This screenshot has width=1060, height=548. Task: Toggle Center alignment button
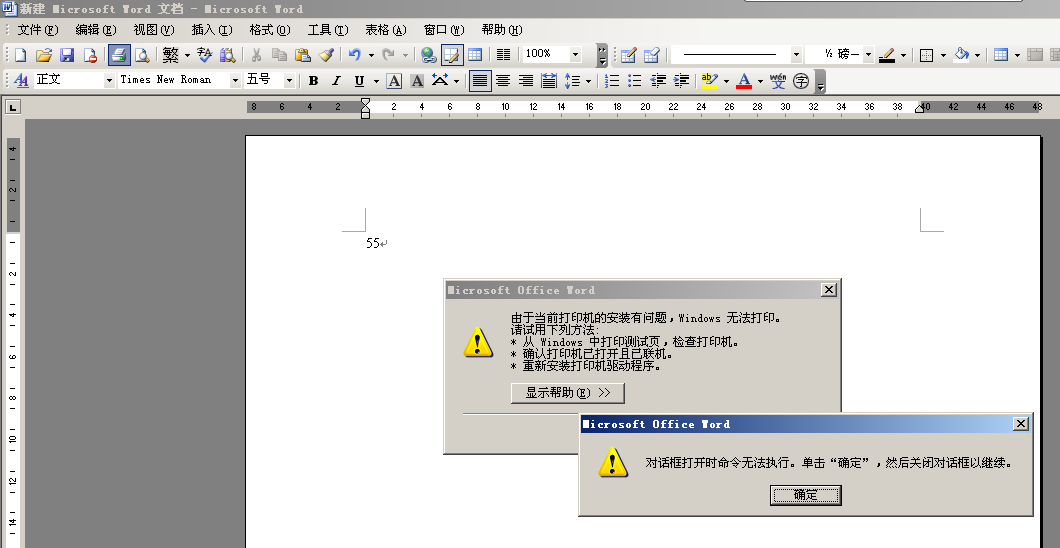(x=503, y=81)
